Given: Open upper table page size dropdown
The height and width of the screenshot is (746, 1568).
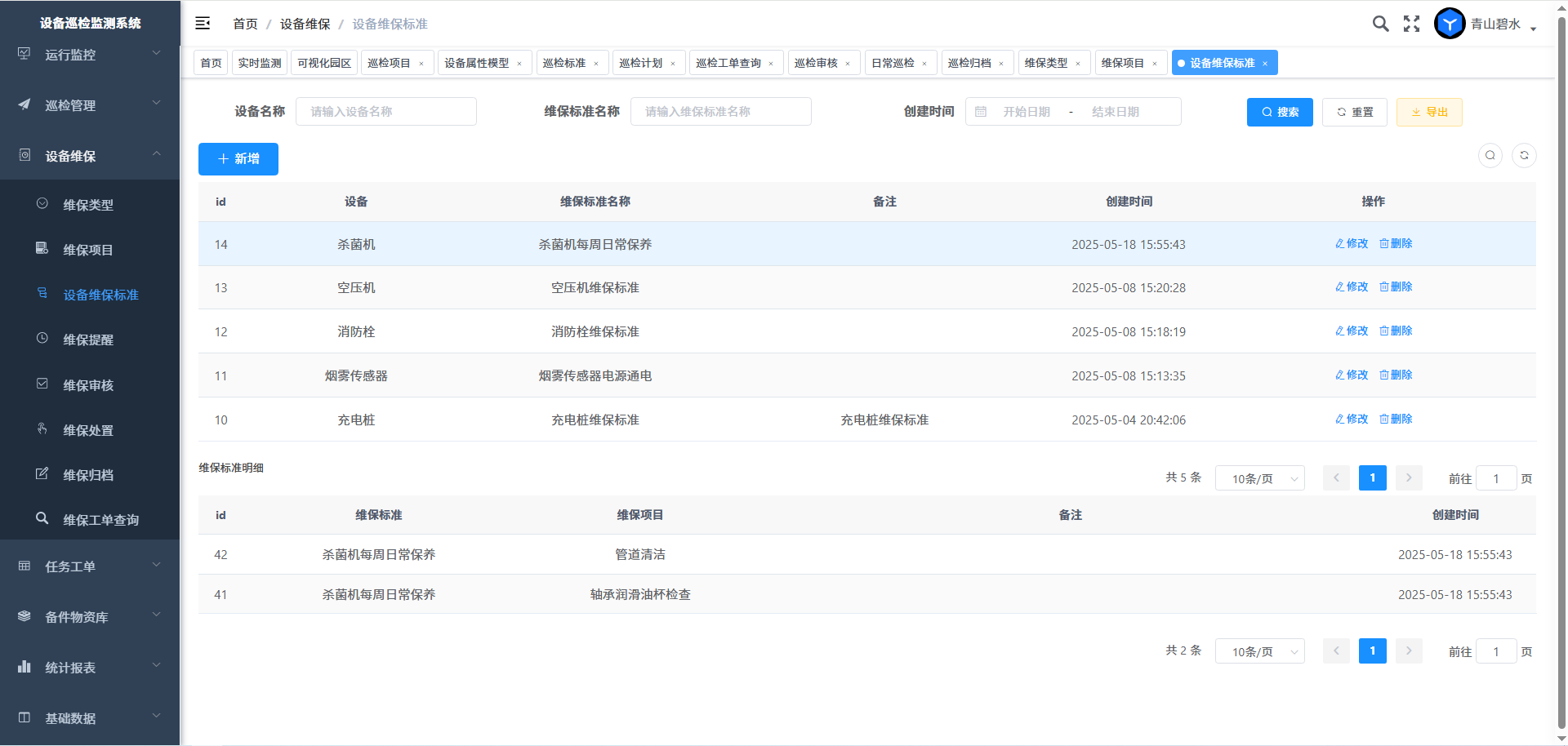Looking at the screenshot, I should [x=1259, y=478].
